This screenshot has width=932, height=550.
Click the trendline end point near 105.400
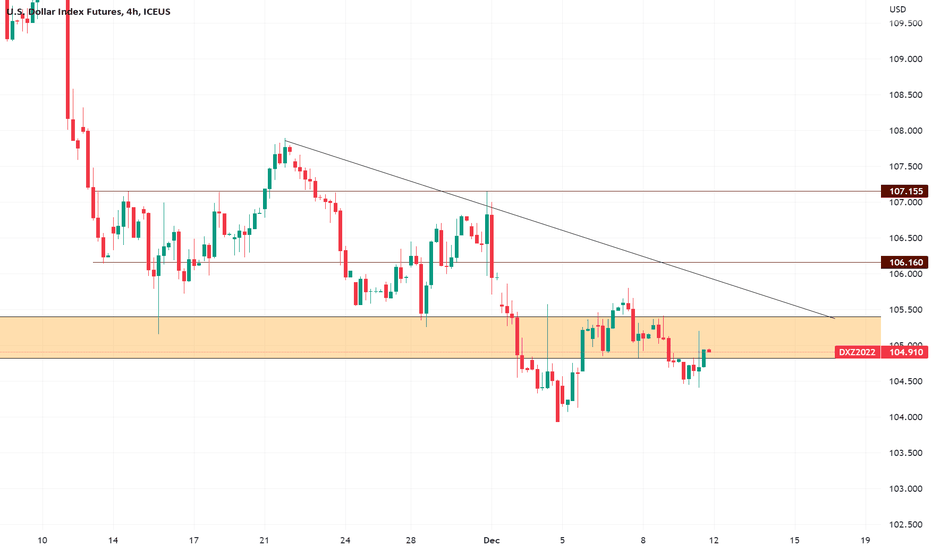click(834, 319)
